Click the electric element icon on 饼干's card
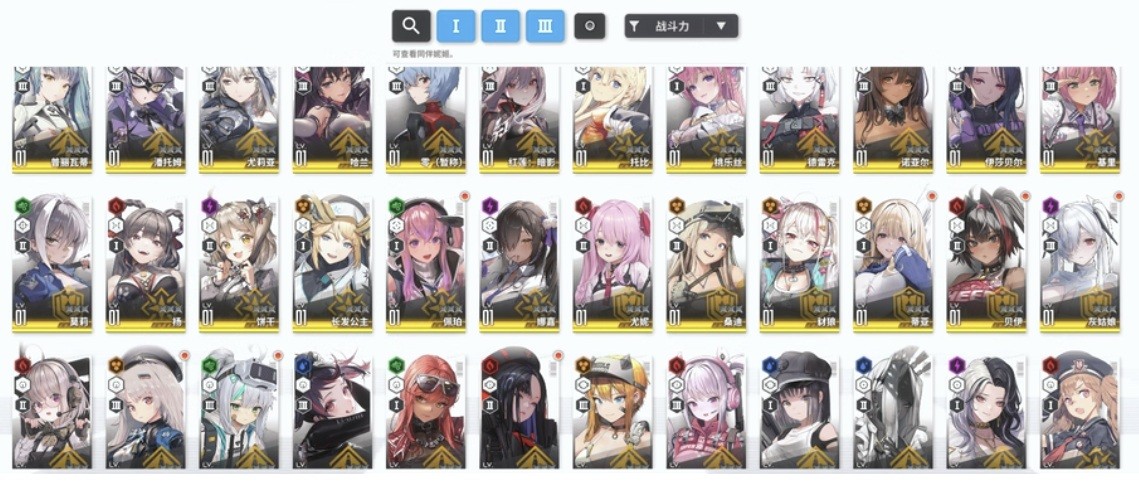Viewport: 1139px width, 490px height. click(208, 205)
